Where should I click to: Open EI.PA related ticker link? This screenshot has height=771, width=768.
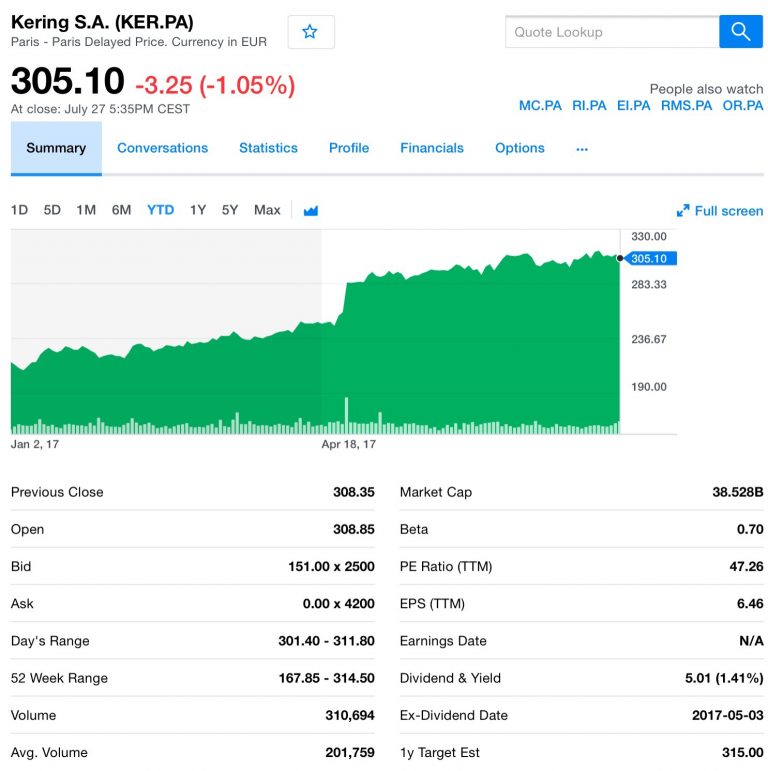[x=633, y=106]
